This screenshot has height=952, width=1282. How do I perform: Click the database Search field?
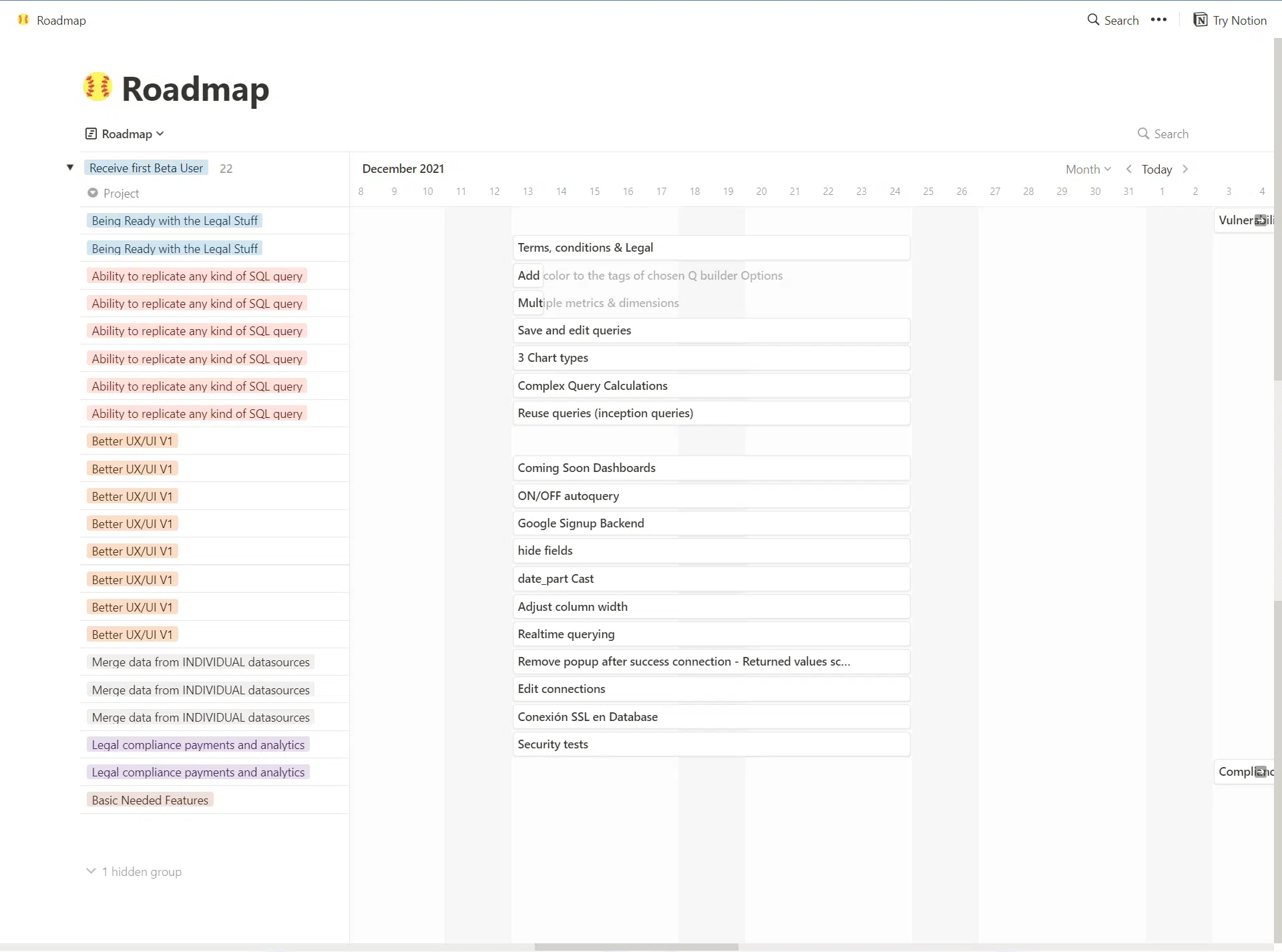(1163, 134)
